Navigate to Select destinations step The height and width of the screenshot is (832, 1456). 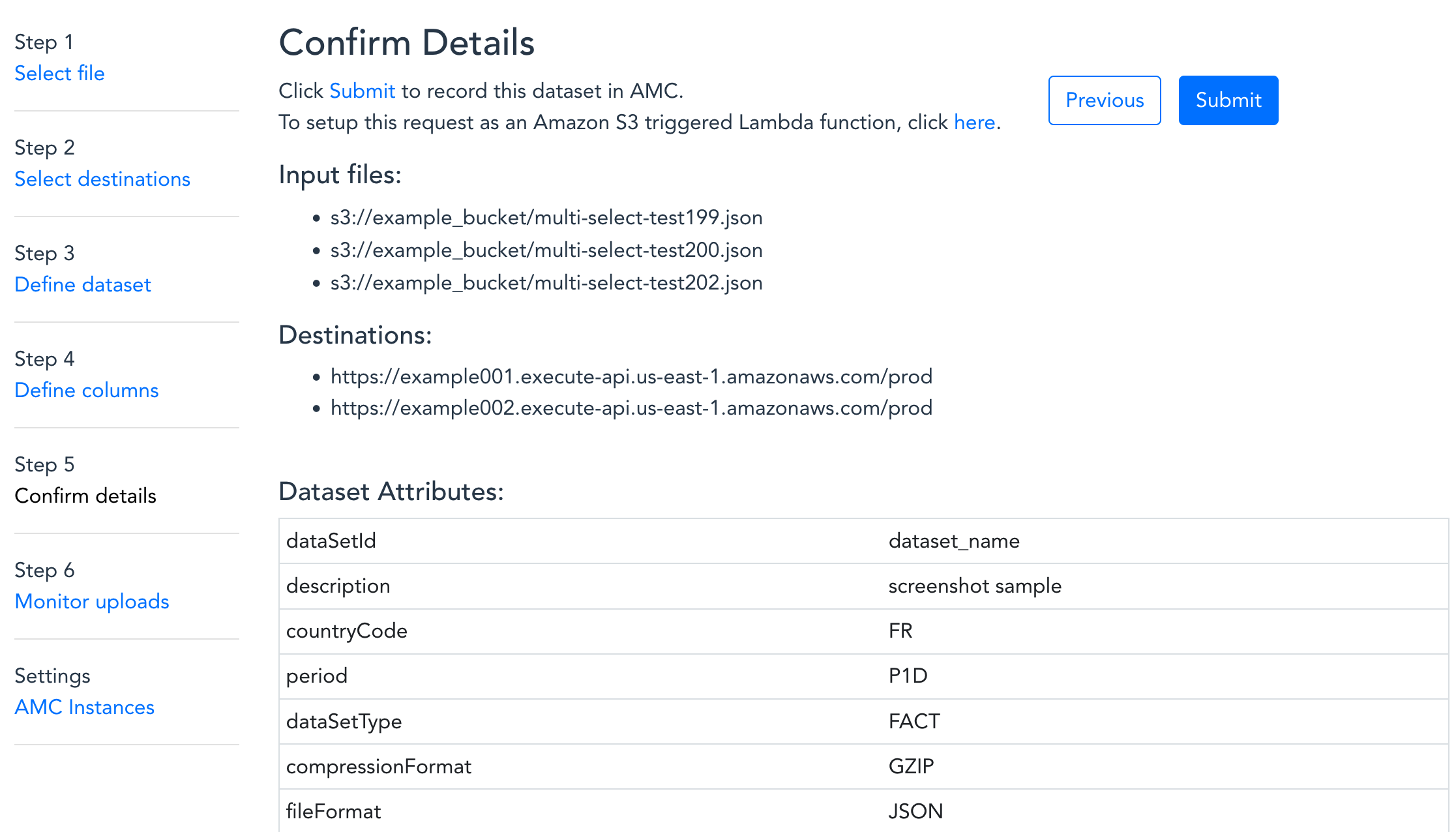[x=102, y=179]
